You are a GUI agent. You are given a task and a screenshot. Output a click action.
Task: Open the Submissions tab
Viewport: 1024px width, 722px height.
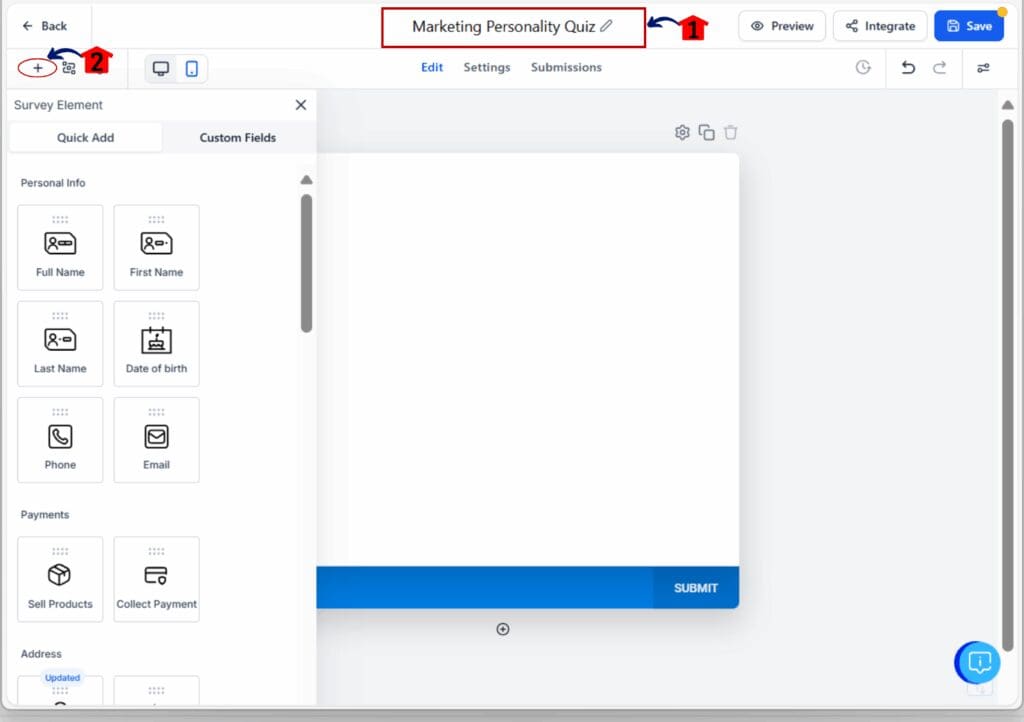point(566,67)
